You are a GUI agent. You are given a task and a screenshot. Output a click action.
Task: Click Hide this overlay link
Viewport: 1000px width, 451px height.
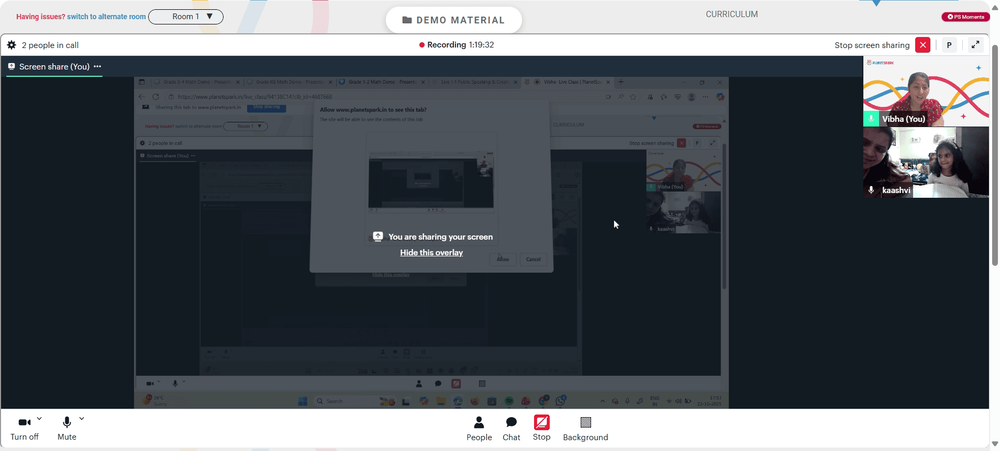[x=431, y=253]
